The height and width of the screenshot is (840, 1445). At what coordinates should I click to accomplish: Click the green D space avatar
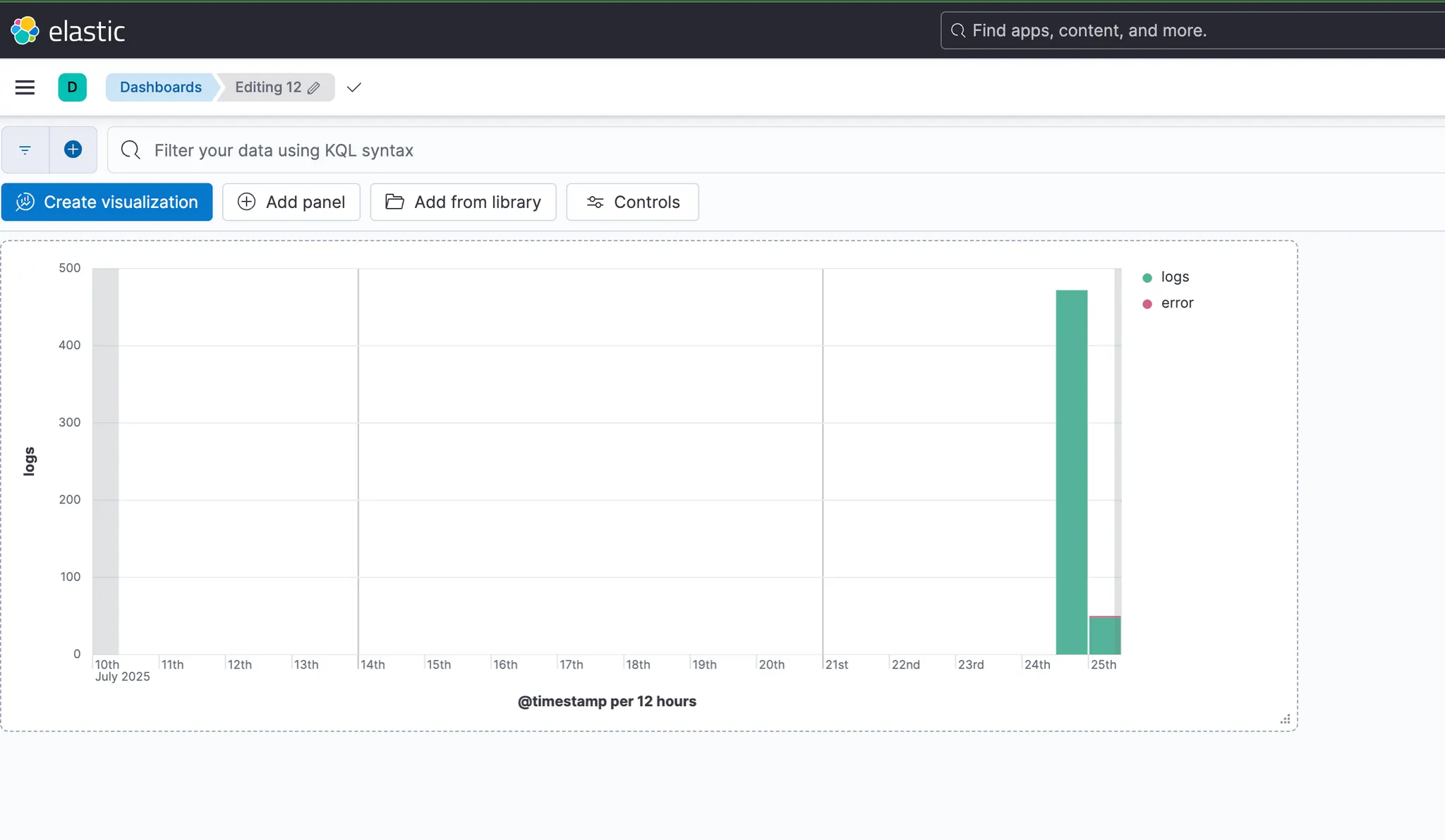72,87
